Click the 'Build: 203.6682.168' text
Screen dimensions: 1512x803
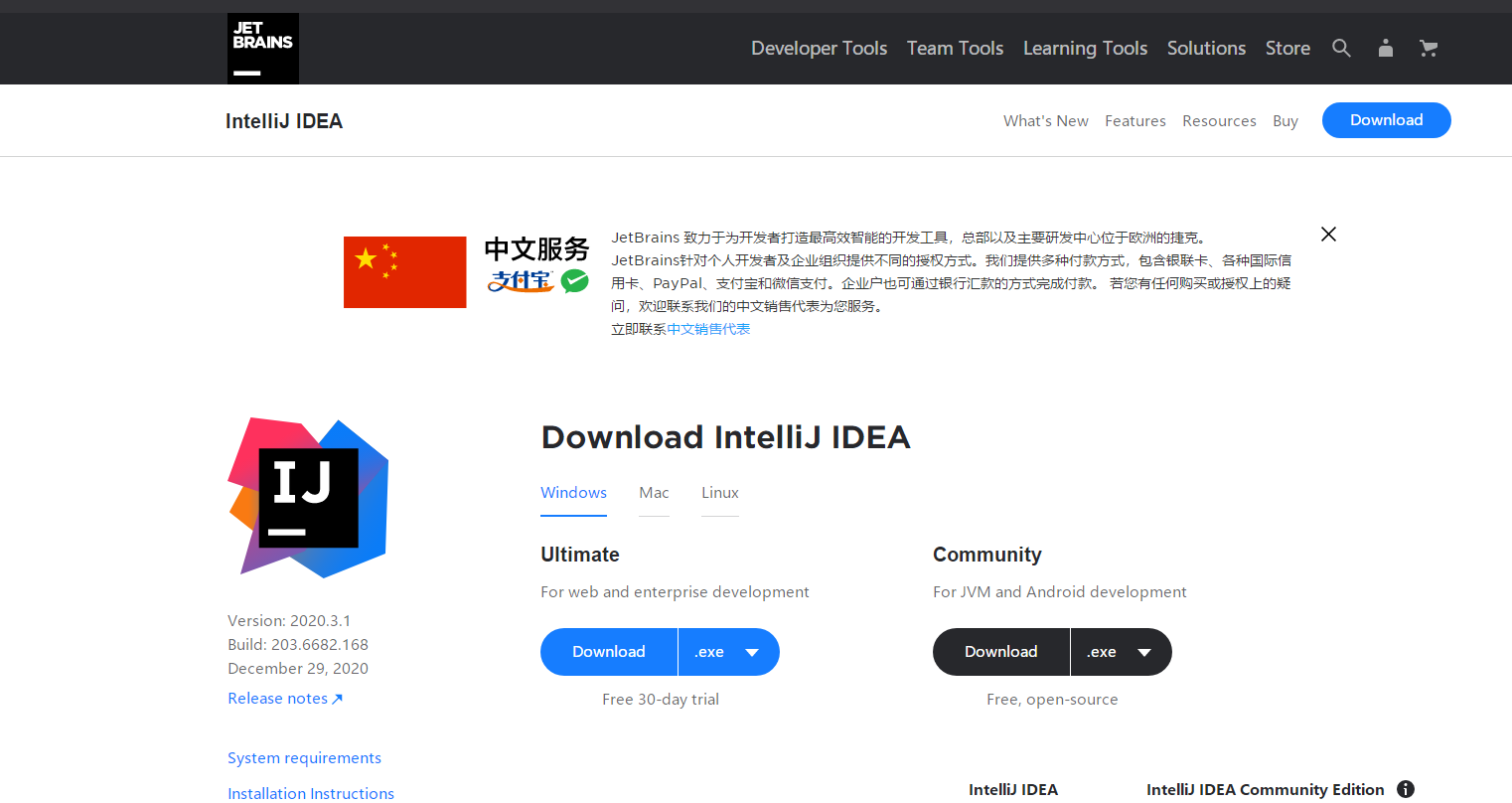tap(298, 645)
